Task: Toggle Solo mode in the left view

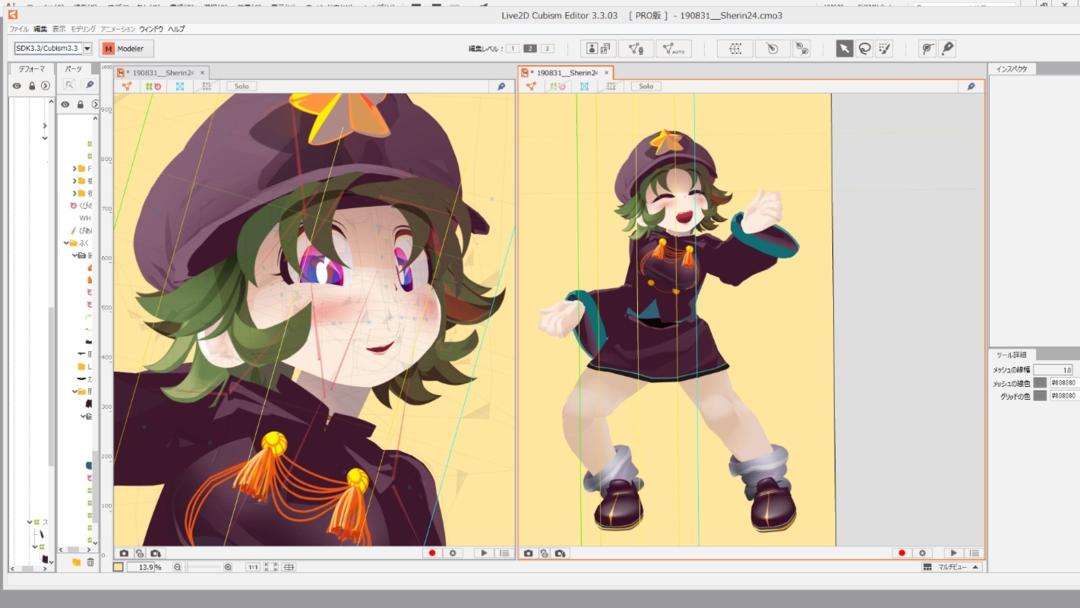Action: tap(241, 86)
